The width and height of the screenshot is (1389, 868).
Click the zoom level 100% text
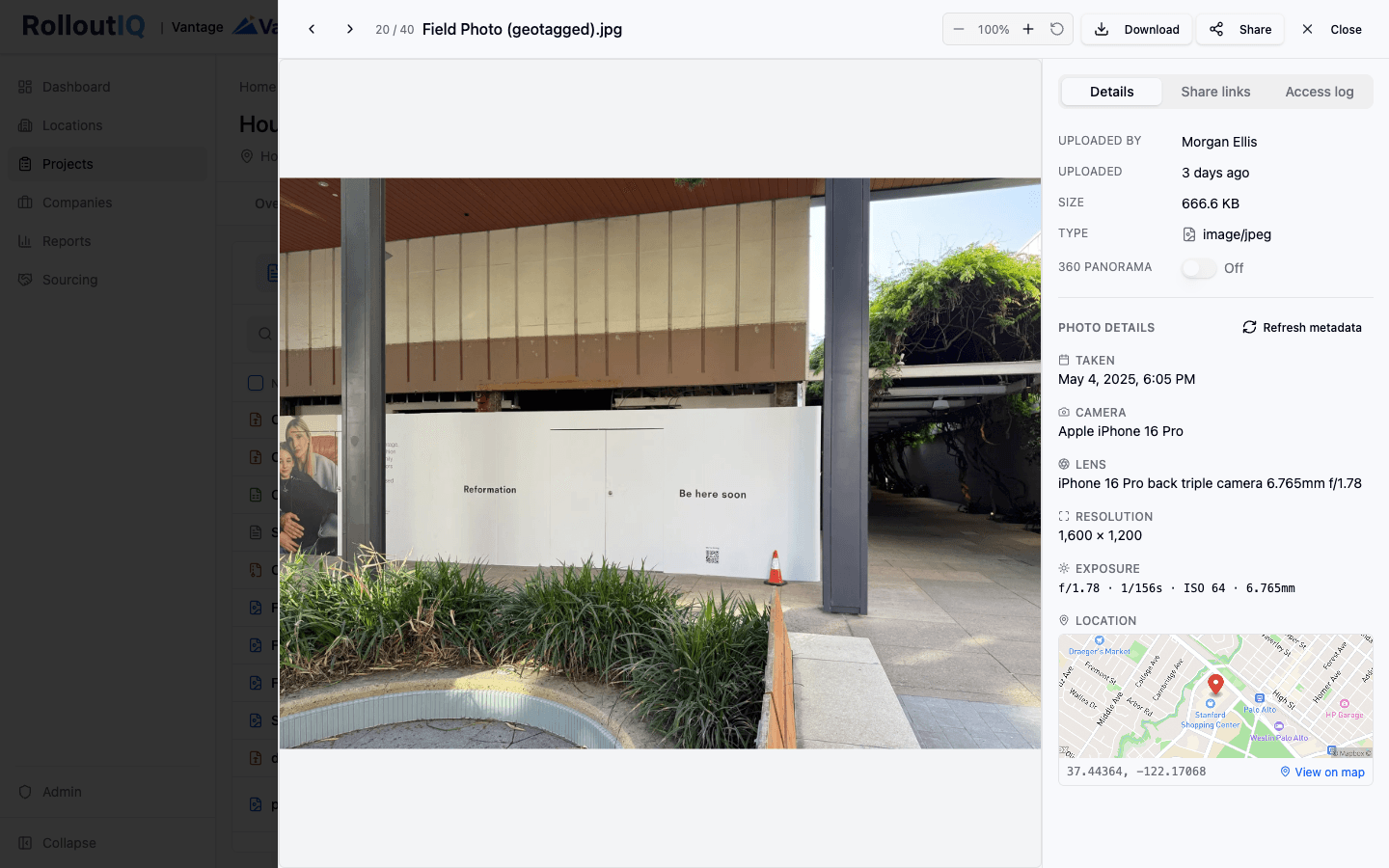pos(994,30)
